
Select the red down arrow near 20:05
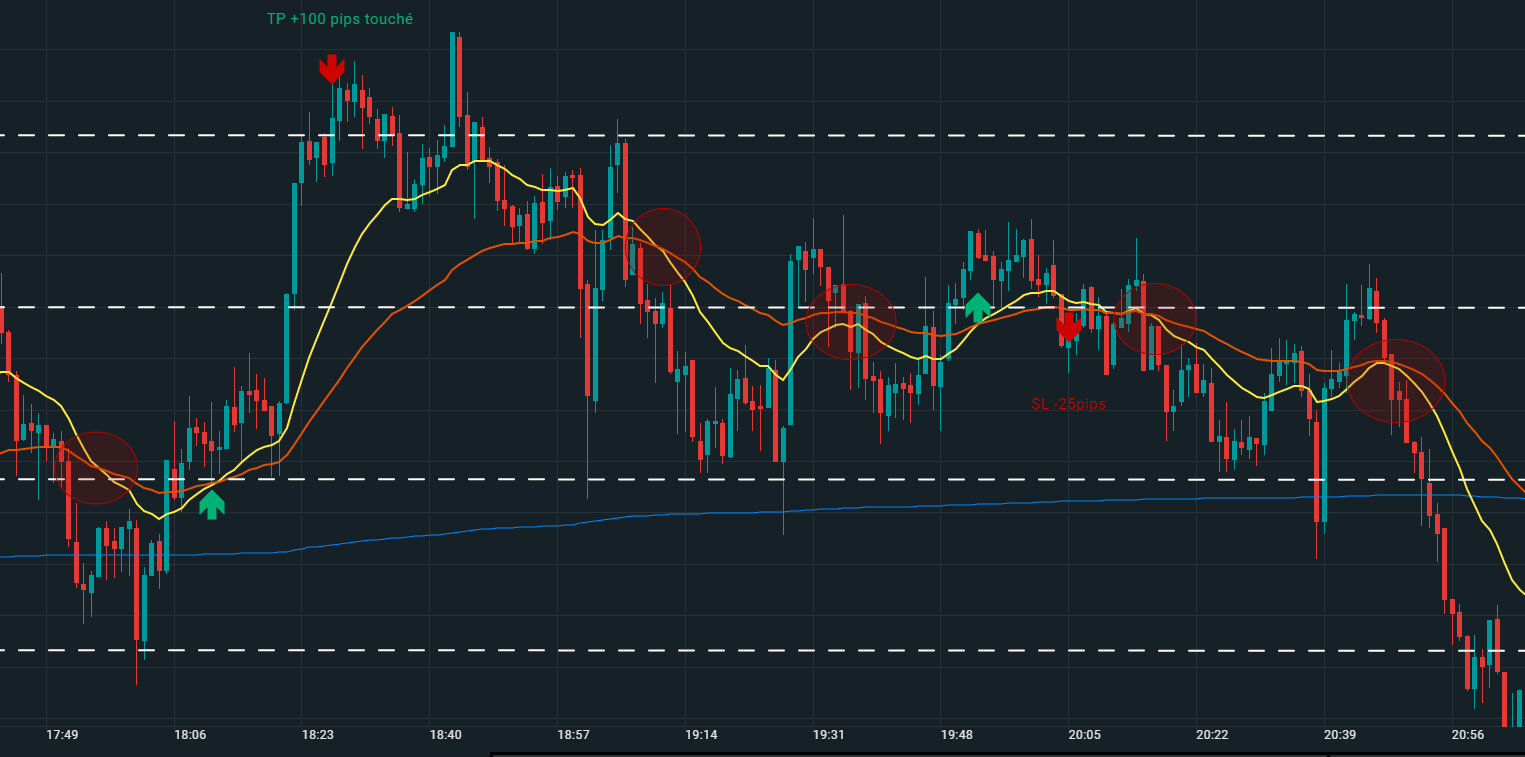[x=1069, y=327]
